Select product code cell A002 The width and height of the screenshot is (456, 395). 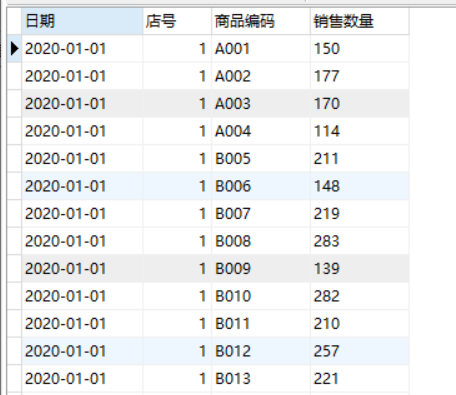click(x=261, y=76)
